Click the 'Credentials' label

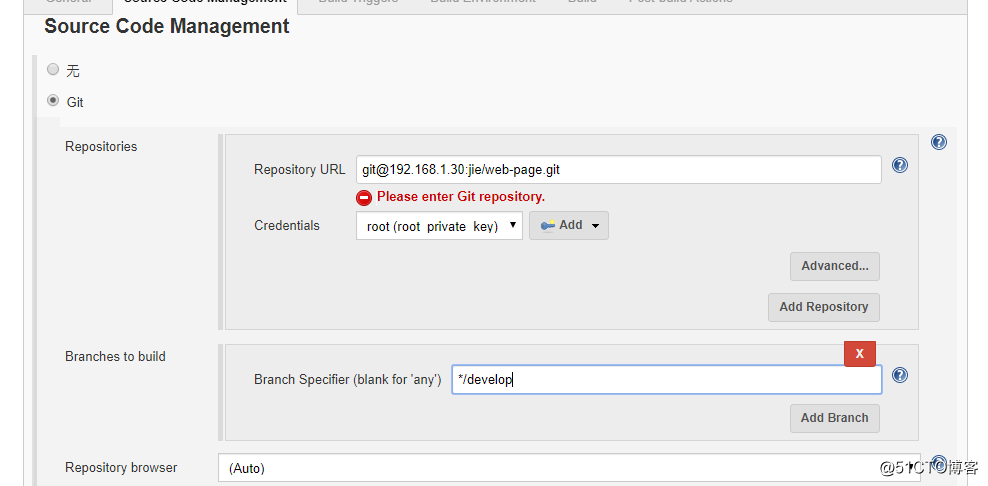287,226
